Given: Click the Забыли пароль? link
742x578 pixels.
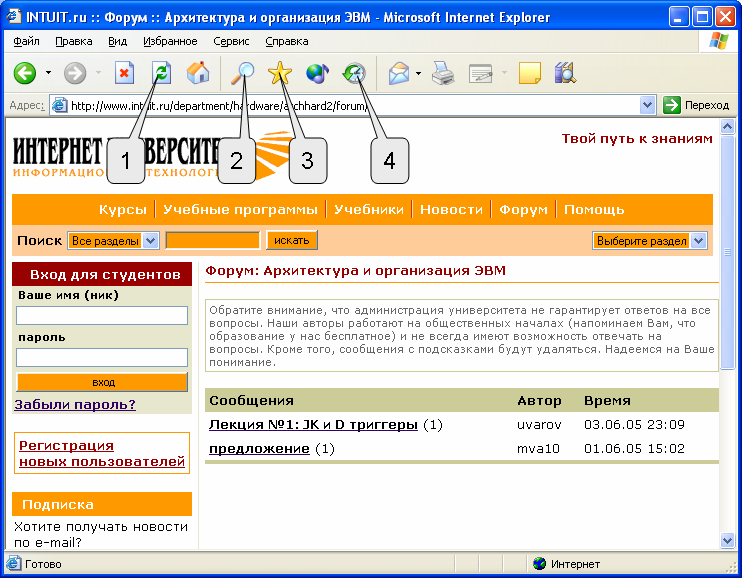Looking at the screenshot, I should click(75, 404).
